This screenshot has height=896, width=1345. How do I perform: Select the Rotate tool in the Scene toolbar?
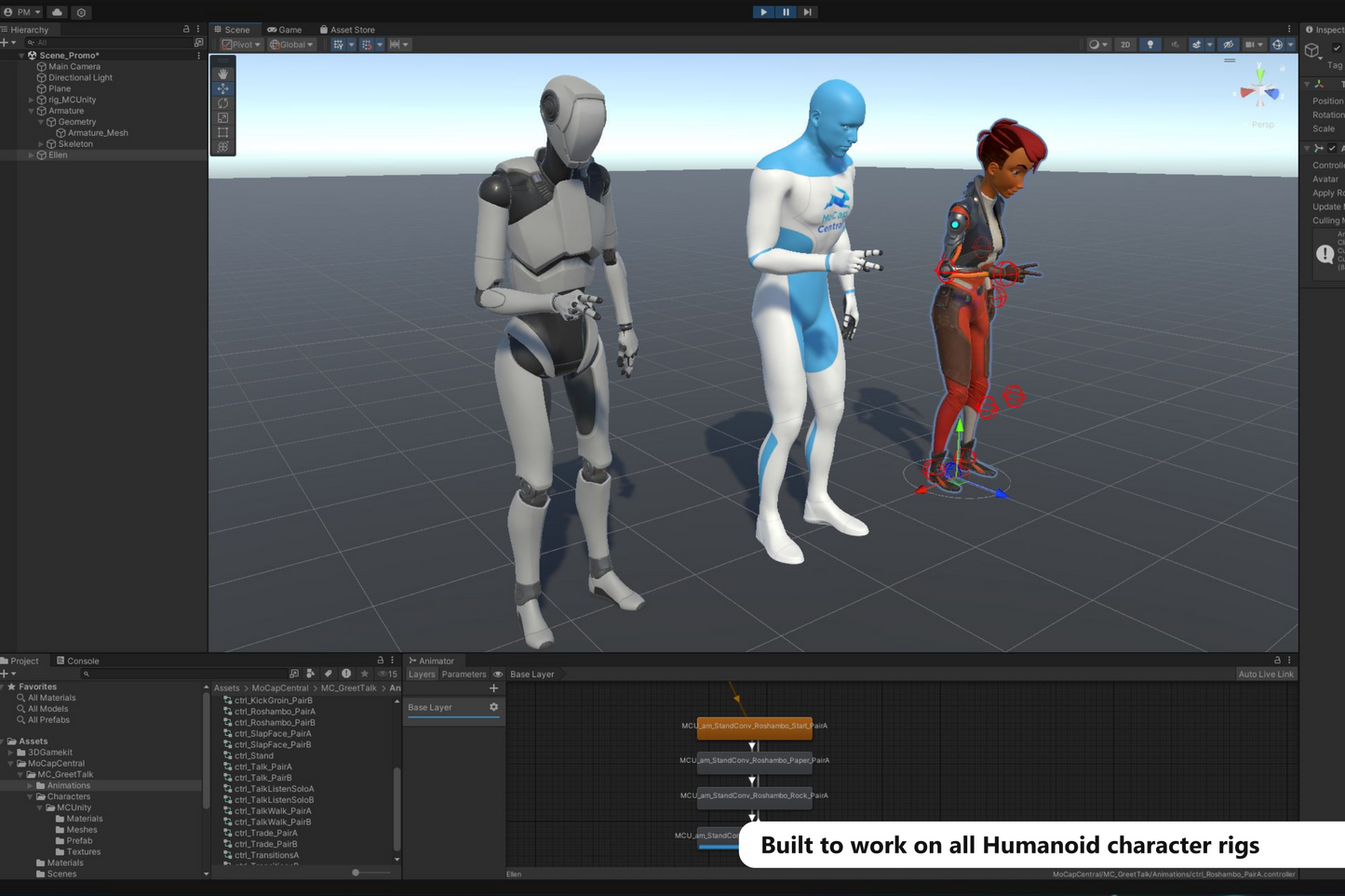222,103
